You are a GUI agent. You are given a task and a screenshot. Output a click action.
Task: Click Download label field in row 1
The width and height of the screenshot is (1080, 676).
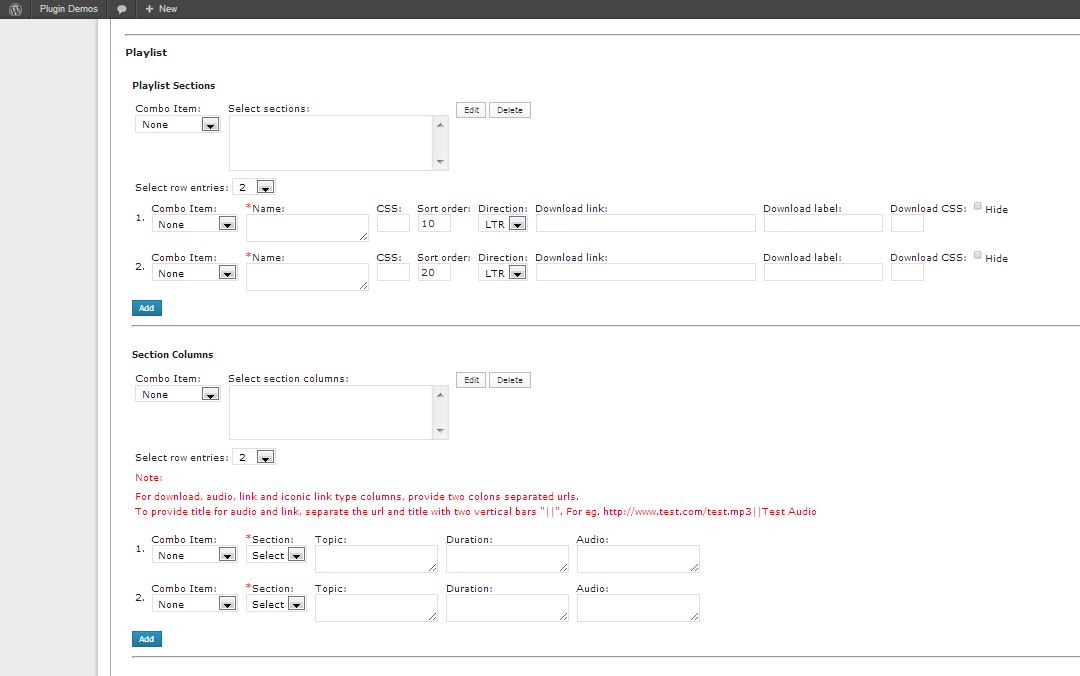click(823, 223)
